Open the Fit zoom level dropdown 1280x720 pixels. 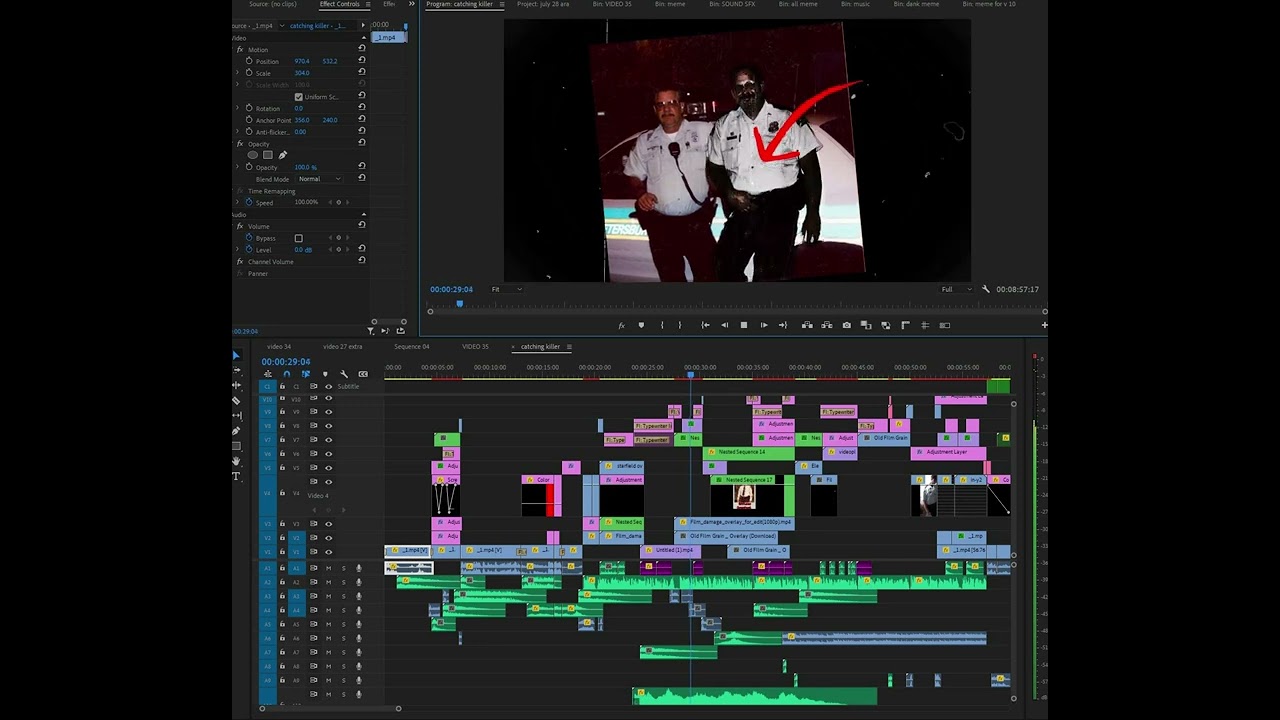506,289
